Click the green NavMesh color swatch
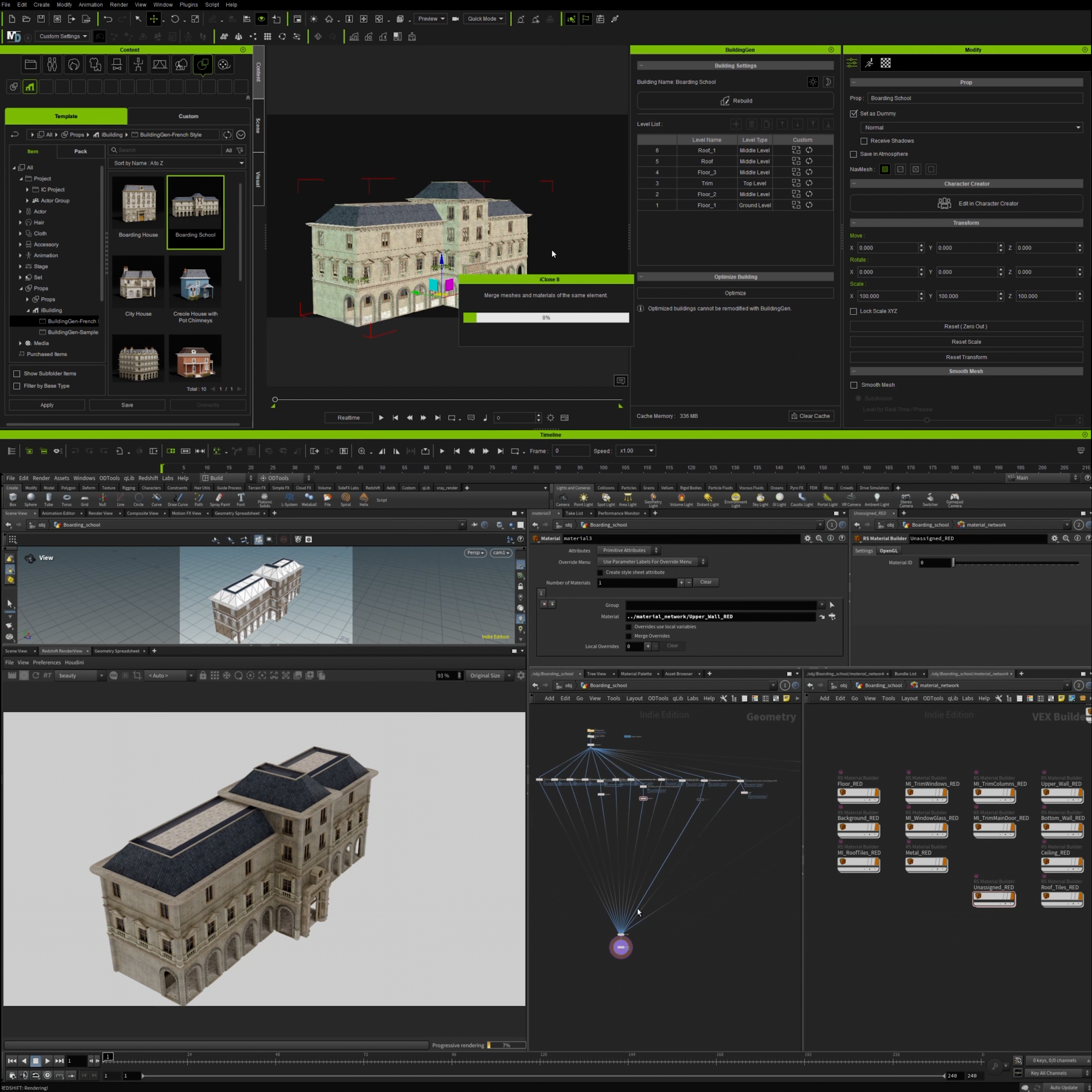This screenshot has width=1092, height=1092. coord(885,169)
